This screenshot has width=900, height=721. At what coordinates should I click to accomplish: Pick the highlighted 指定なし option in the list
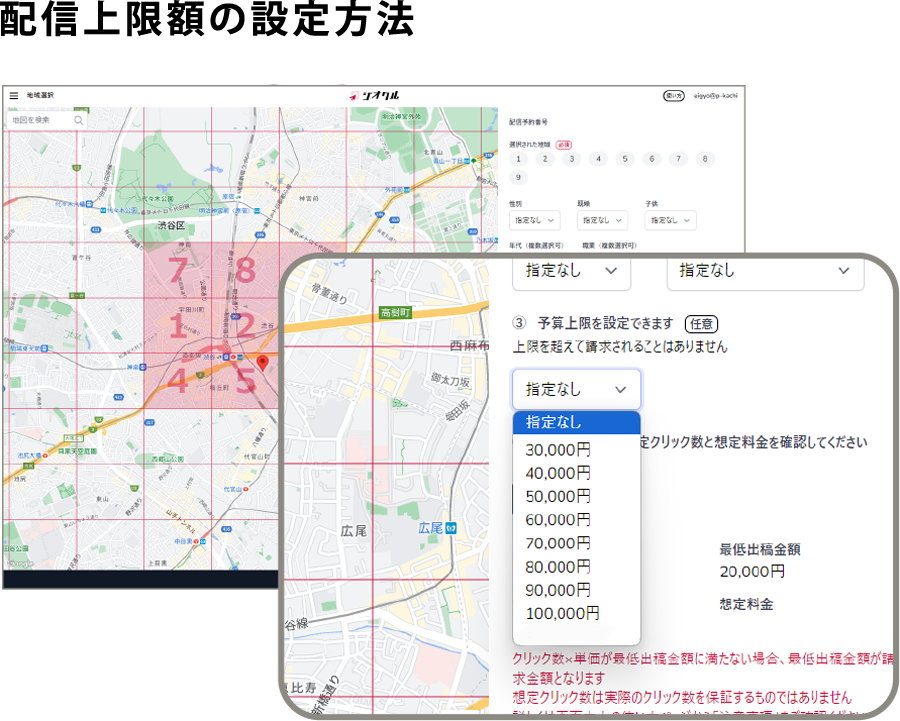click(575, 422)
